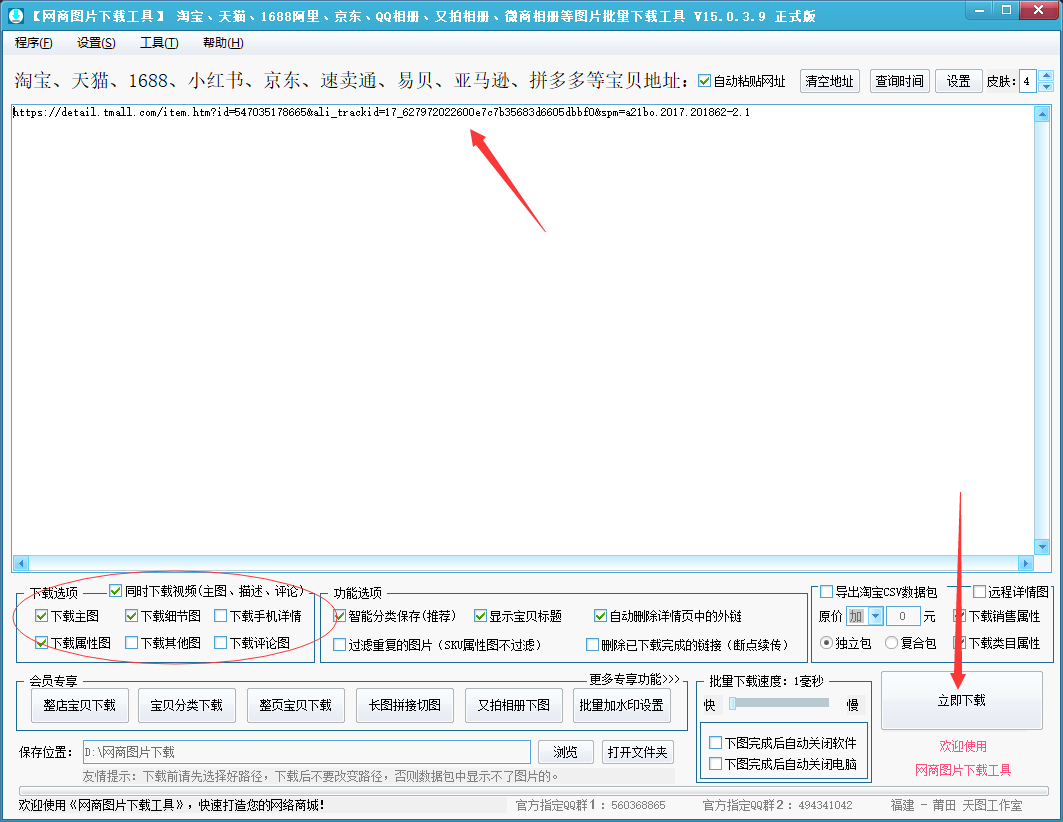Viewport: 1063px width, 822px height.
Task: Enable 下图完成后自动关闭软件 checkbox
Action: (x=715, y=743)
